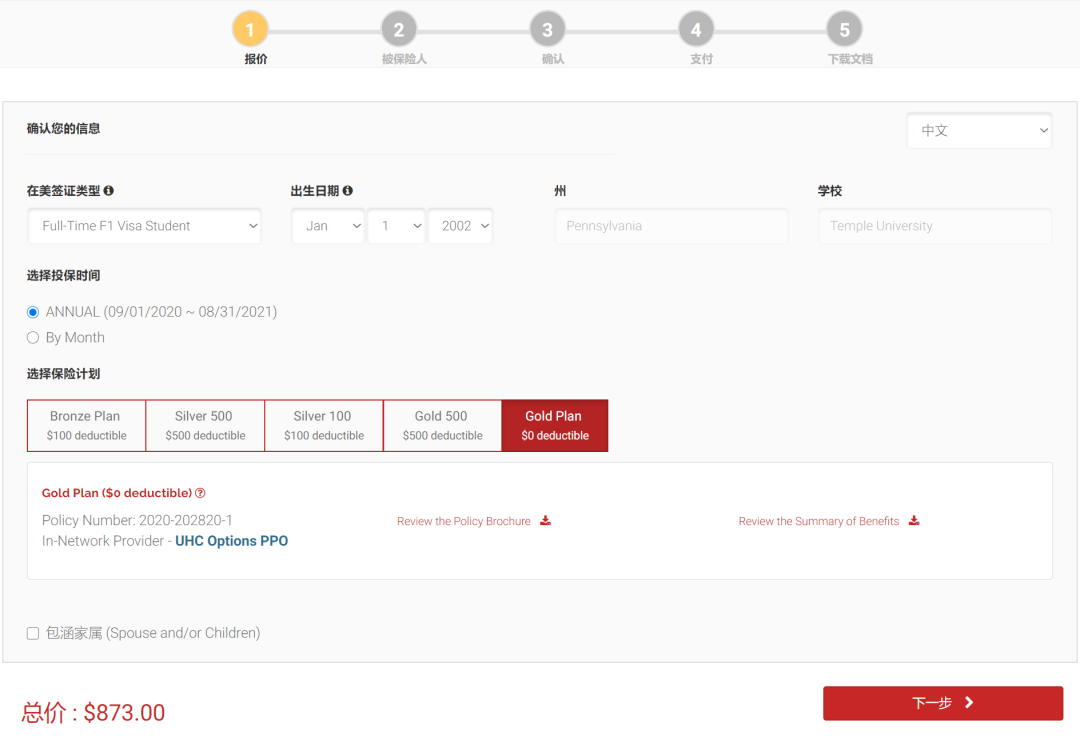Select the ANNUAL coverage radio button
Viewport: 1080px width, 744px height.
[33, 312]
